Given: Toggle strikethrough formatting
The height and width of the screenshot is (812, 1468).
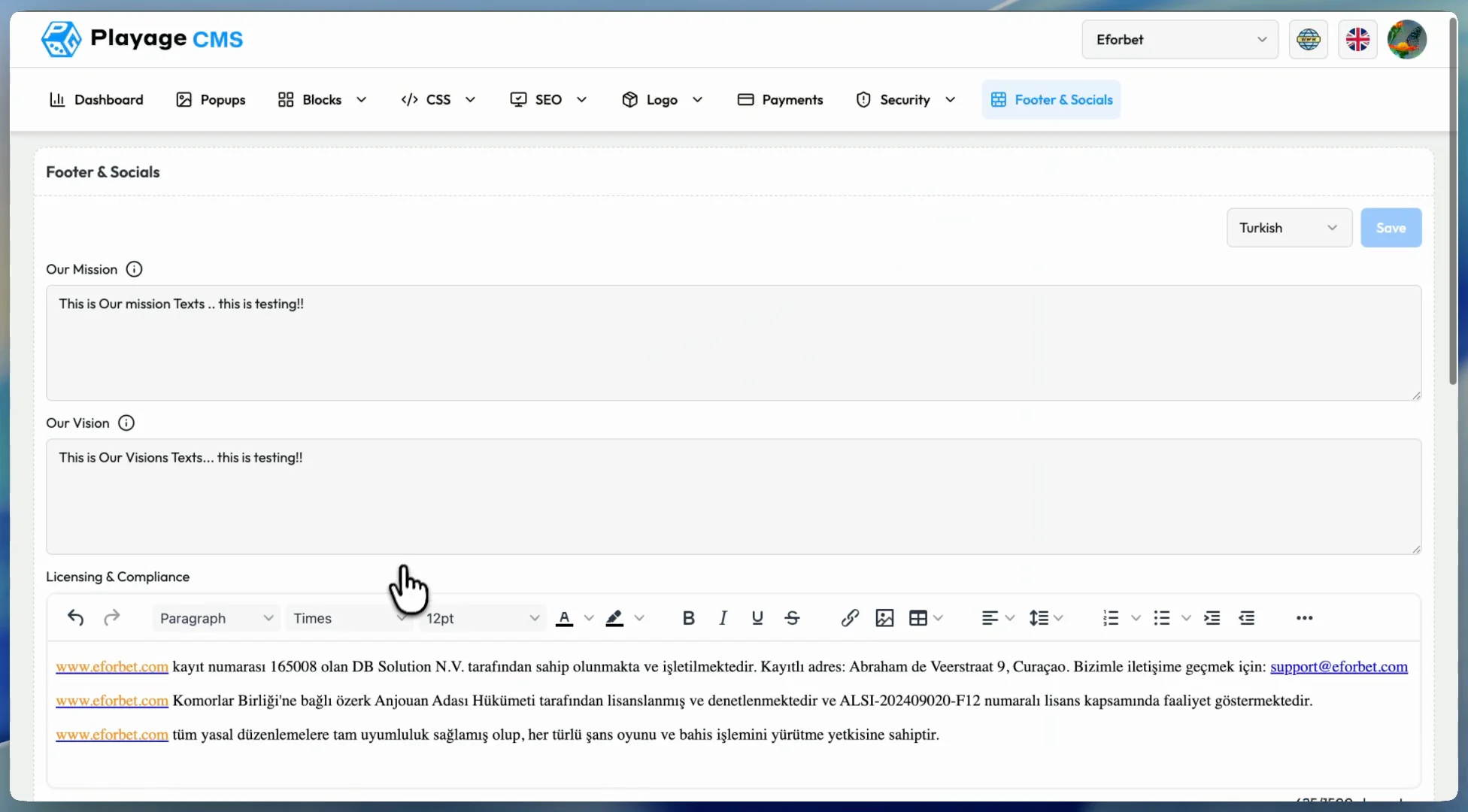Looking at the screenshot, I should coord(792,618).
